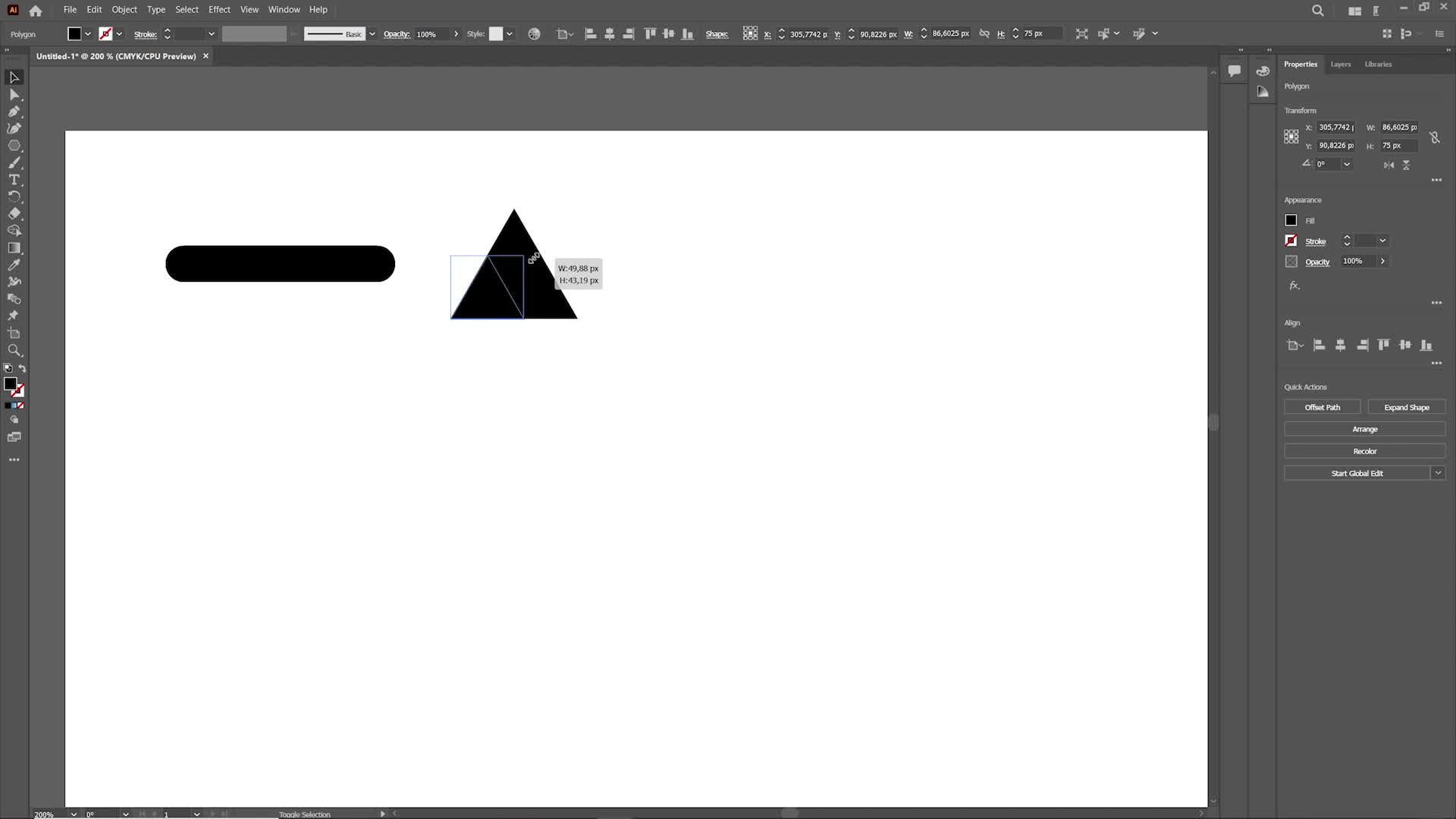Image resolution: width=1456 pixels, height=819 pixels.
Task: Open the Effect menu
Action: (219, 10)
